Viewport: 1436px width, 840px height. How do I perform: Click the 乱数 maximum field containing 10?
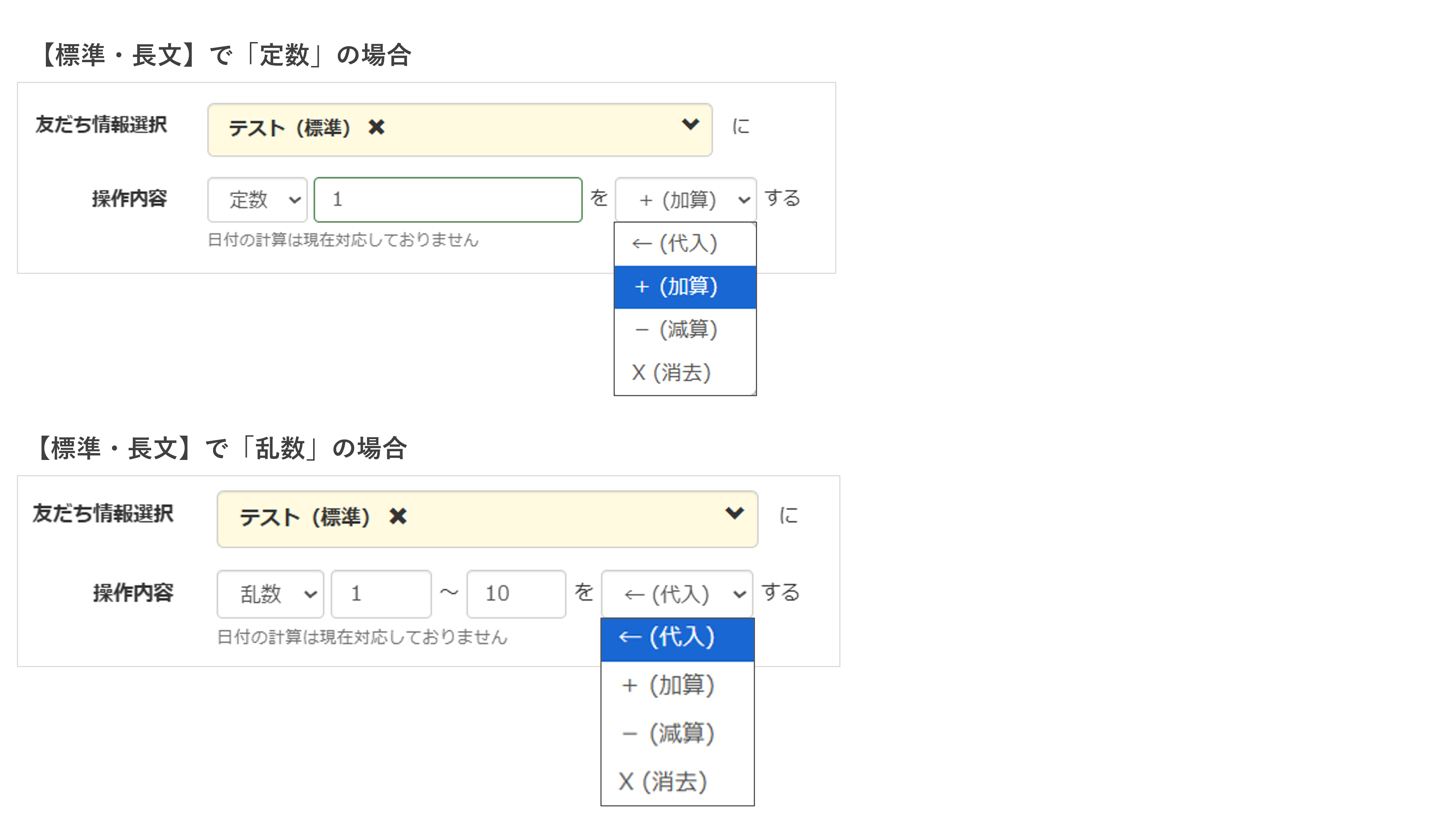[x=516, y=594]
